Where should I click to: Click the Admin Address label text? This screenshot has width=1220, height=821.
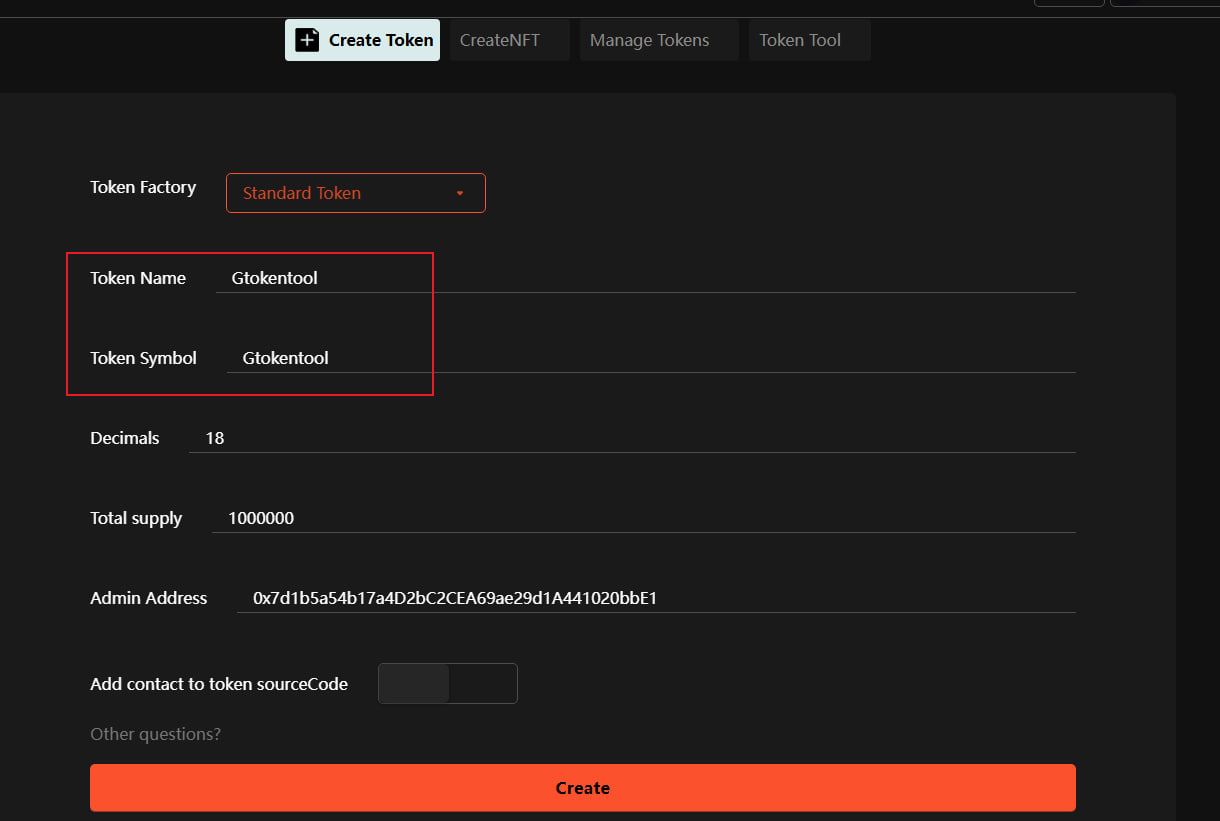[148, 598]
